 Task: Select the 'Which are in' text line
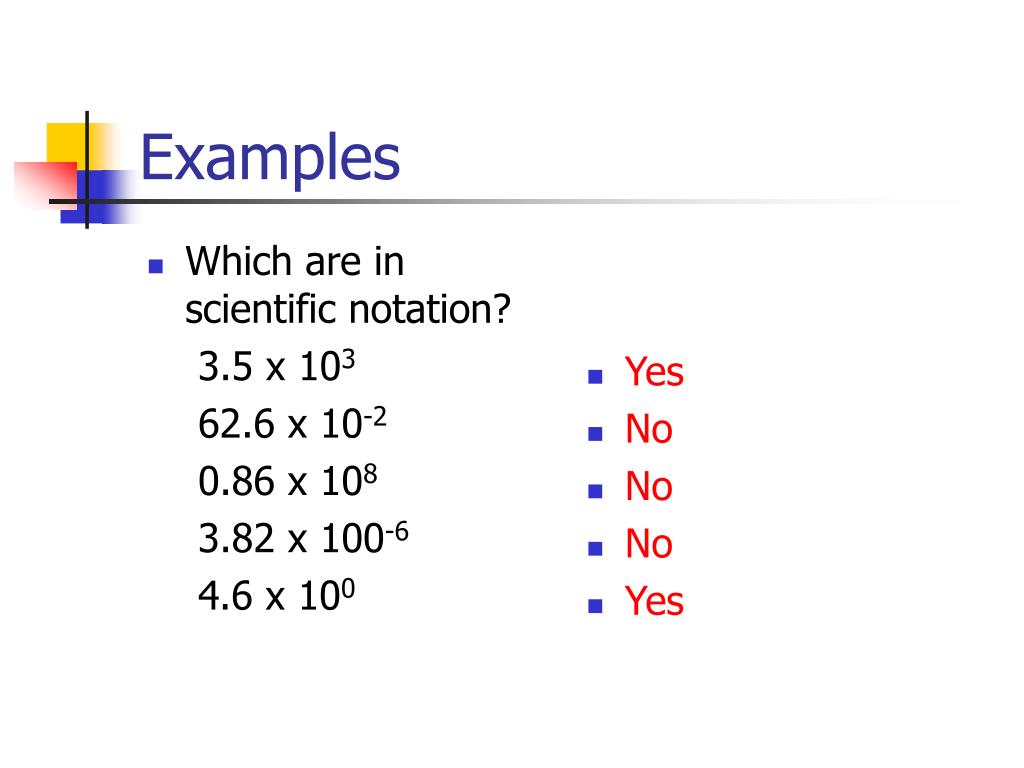(x=295, y=262)
